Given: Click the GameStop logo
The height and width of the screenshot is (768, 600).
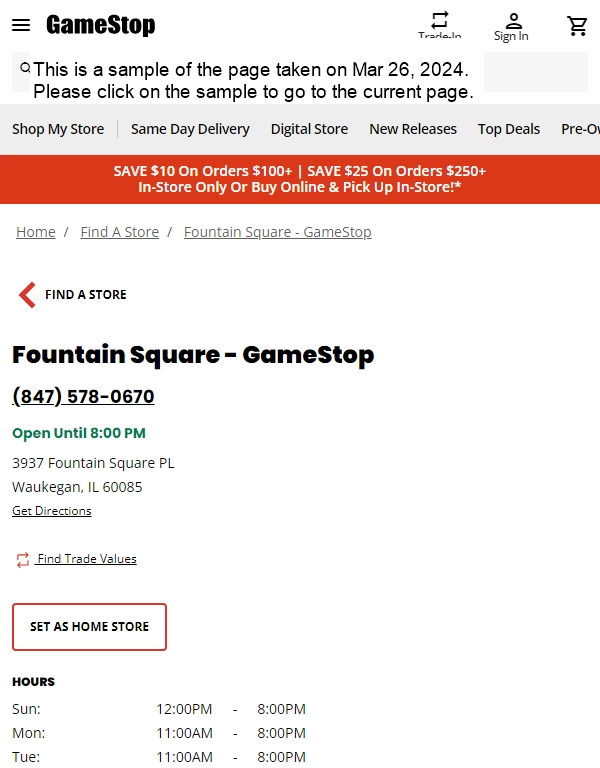Looking at the screenshot, I should point(100,25).
